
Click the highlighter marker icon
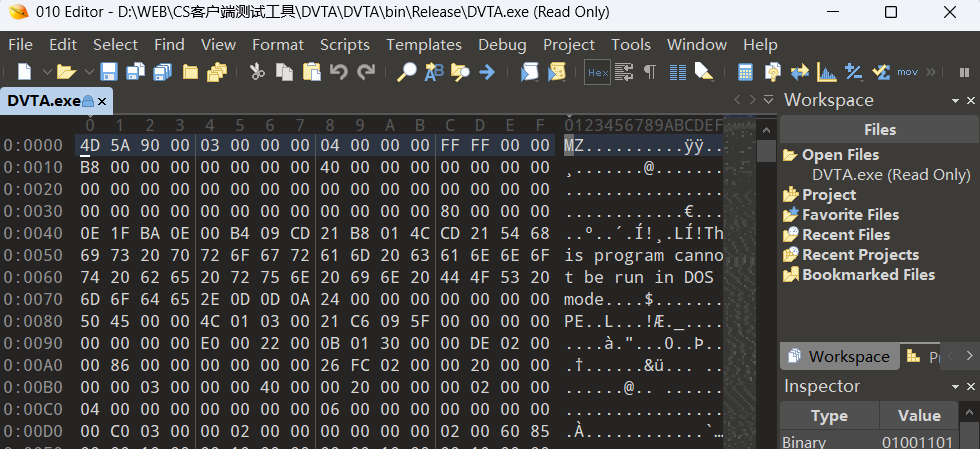click(x=704, y=72)
